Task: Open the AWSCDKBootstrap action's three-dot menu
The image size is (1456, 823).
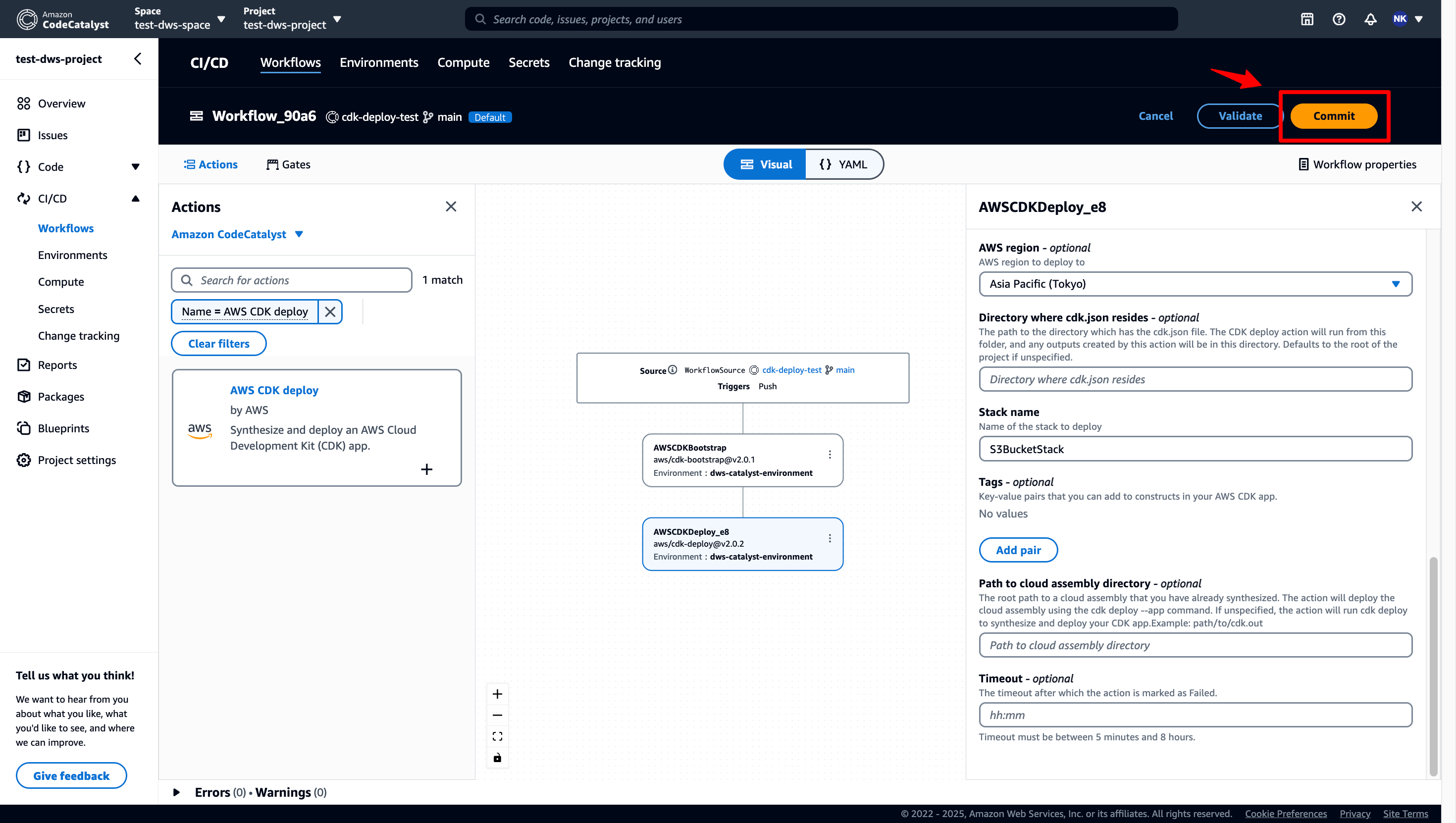Action: tap(829, 455)
